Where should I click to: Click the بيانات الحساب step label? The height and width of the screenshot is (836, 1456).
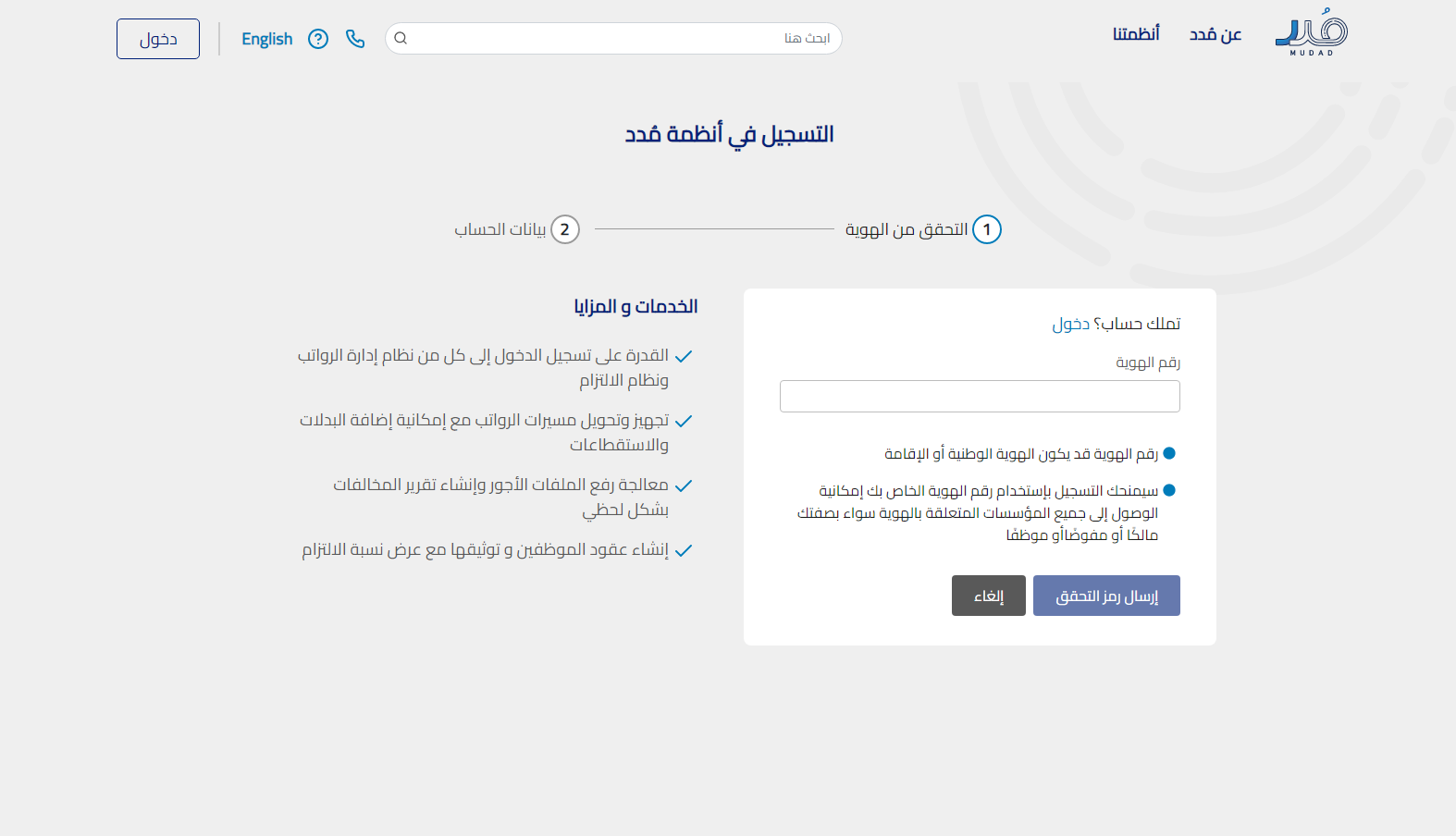(500, 229)
